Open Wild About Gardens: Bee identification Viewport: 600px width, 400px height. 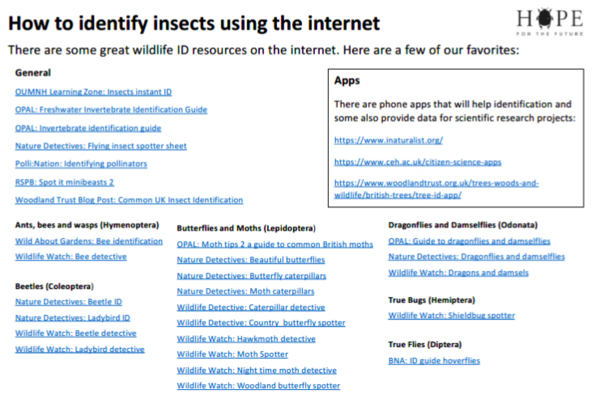coord(89,241)
